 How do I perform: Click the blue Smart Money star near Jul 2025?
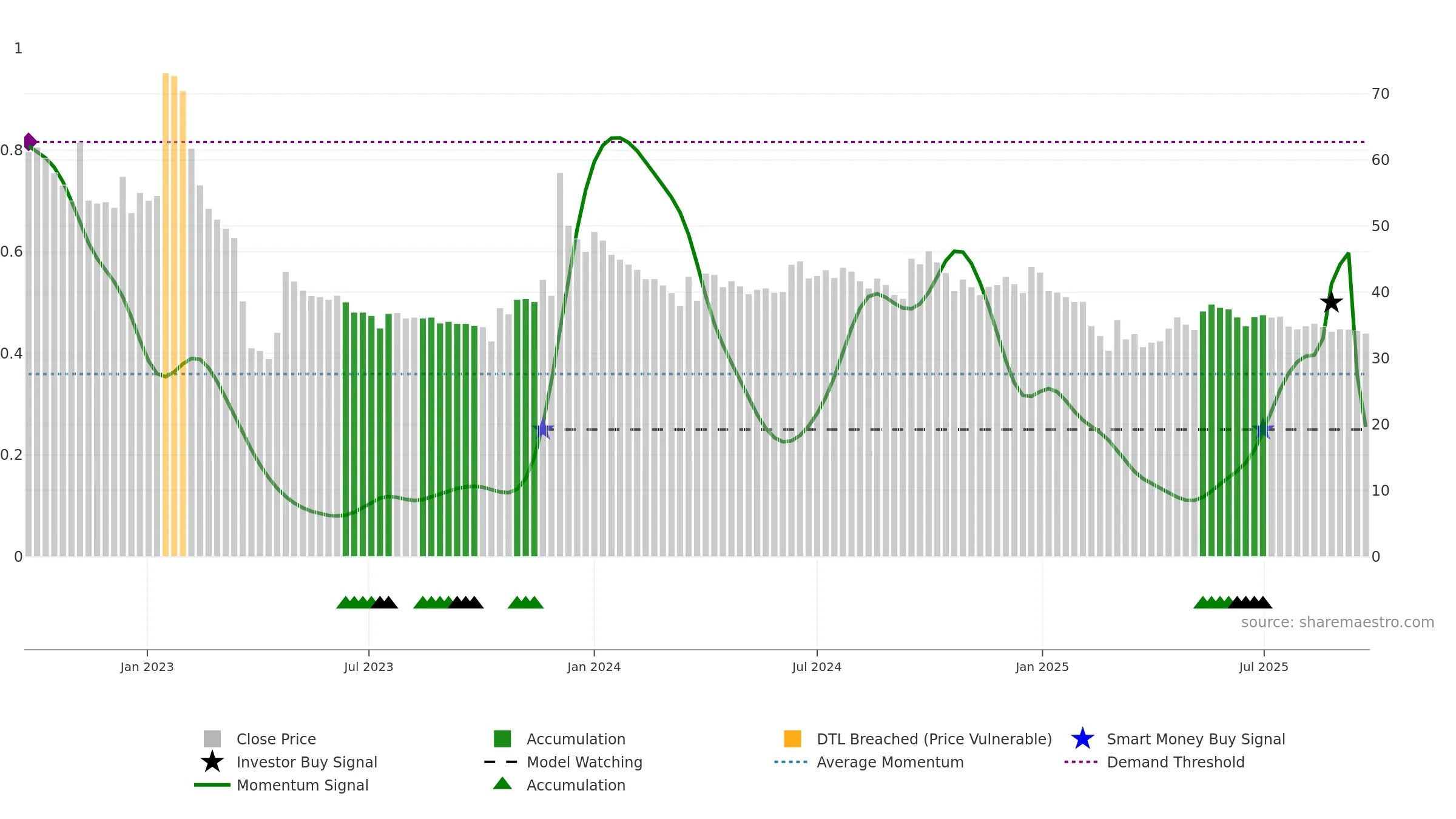1263,430
